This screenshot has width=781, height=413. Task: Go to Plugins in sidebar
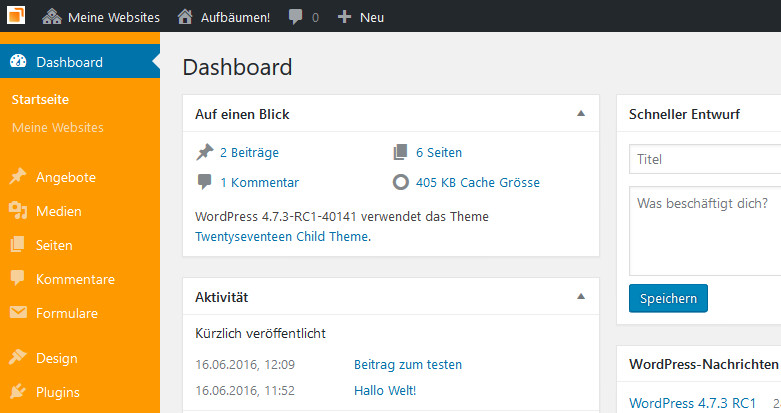point(57,393)
